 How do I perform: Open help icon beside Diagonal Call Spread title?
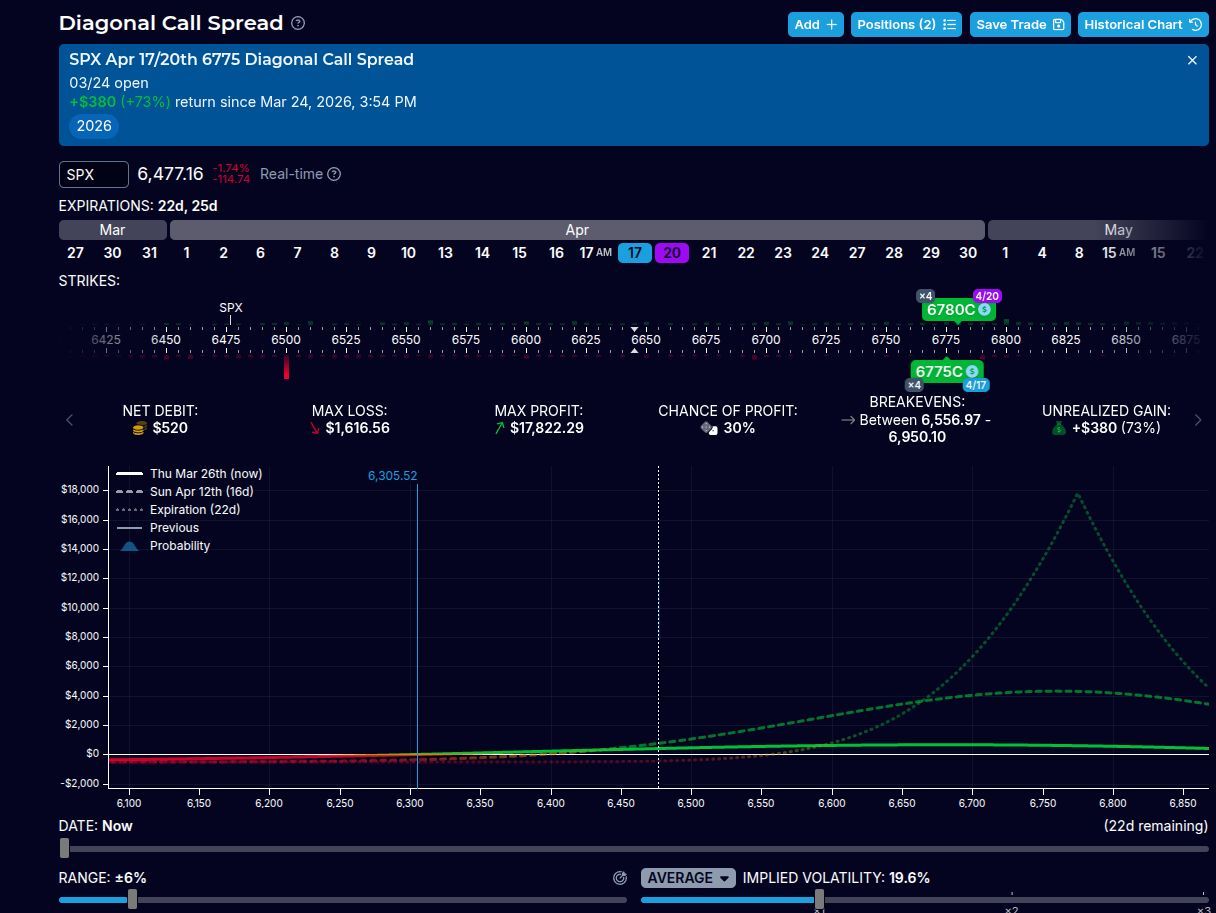coord(298,24)
